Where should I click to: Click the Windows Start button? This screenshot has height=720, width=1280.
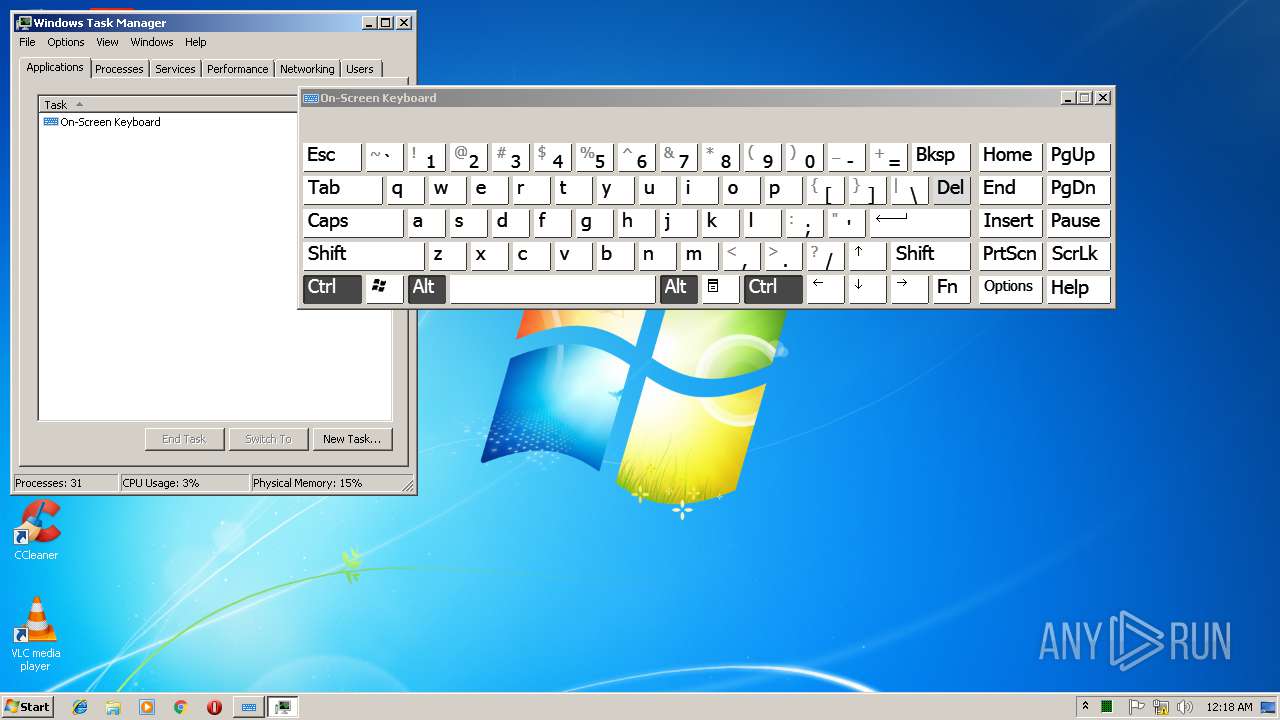[28, 707]
